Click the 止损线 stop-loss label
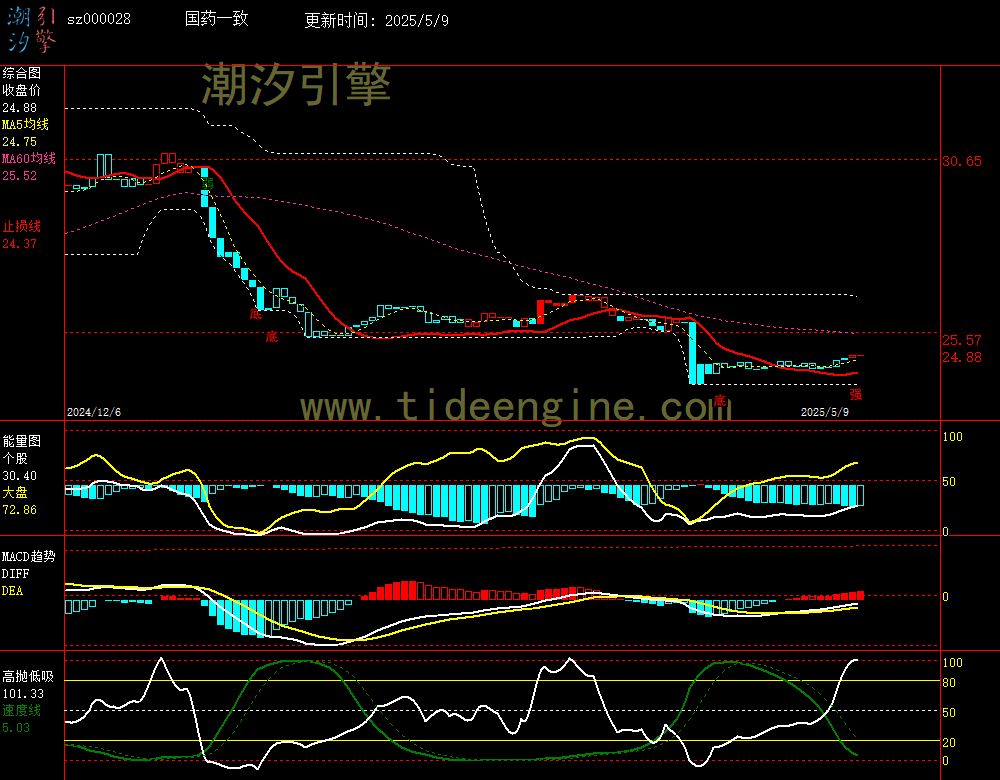The image size is (1000, 780). coord(22,226)
